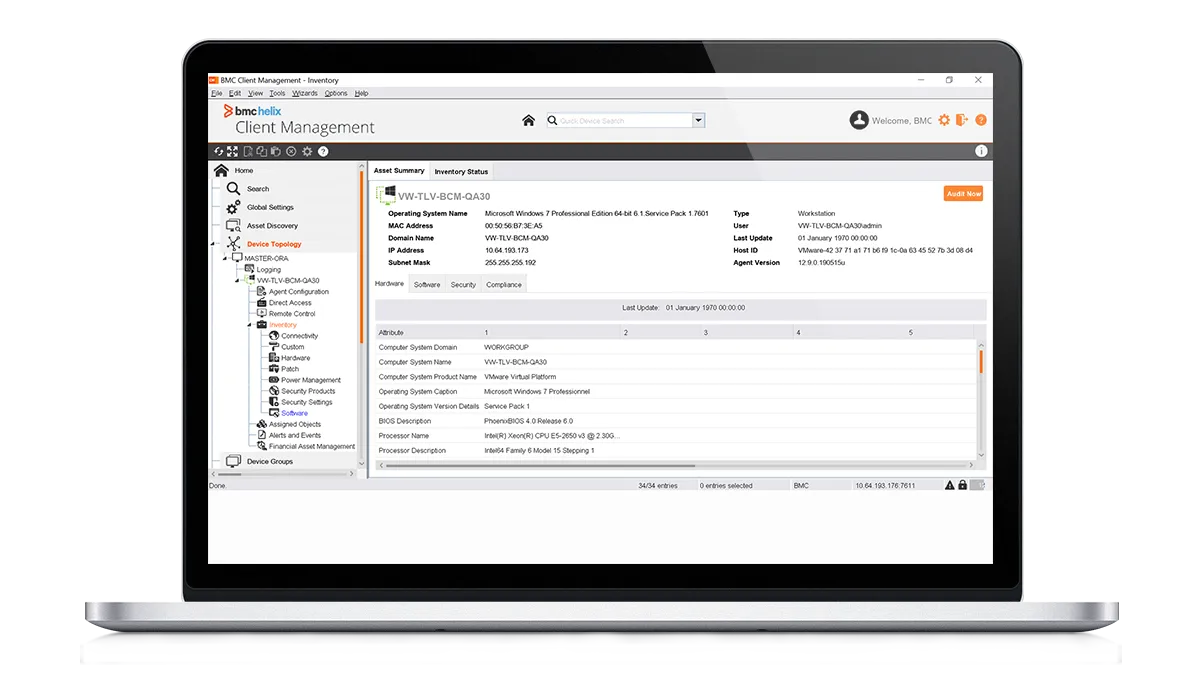The height and width of the screenshot is (690, 1200).
Task: Click the circled X delete toolbar icon
Action: [291, 151]
